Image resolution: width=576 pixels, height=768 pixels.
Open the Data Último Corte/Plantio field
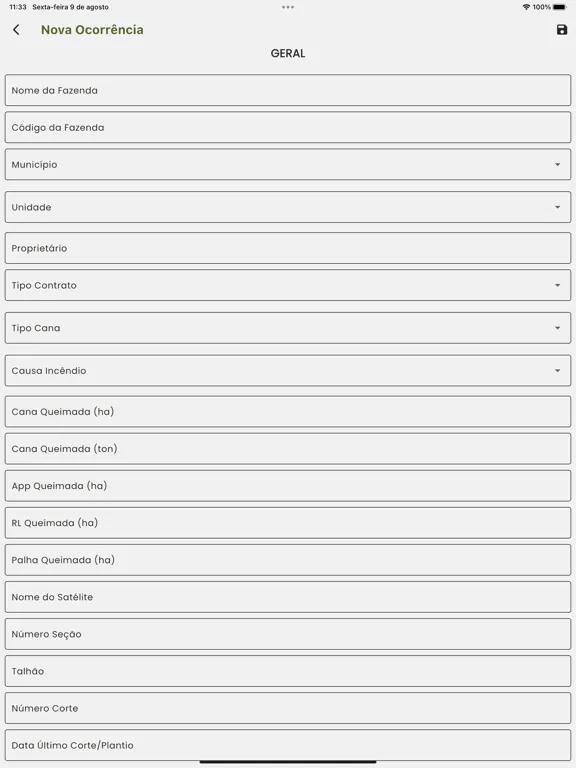point(288,745)
